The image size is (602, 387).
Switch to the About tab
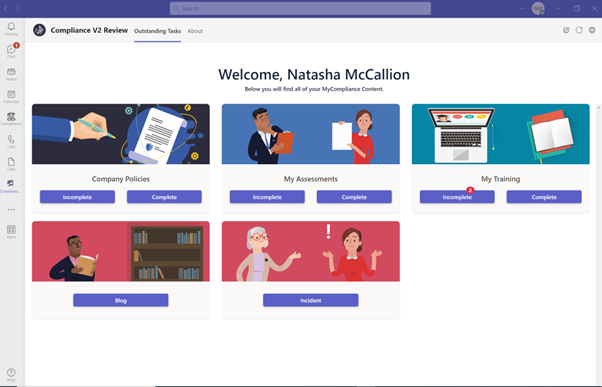pyautogui.click(x=195, y=31)
